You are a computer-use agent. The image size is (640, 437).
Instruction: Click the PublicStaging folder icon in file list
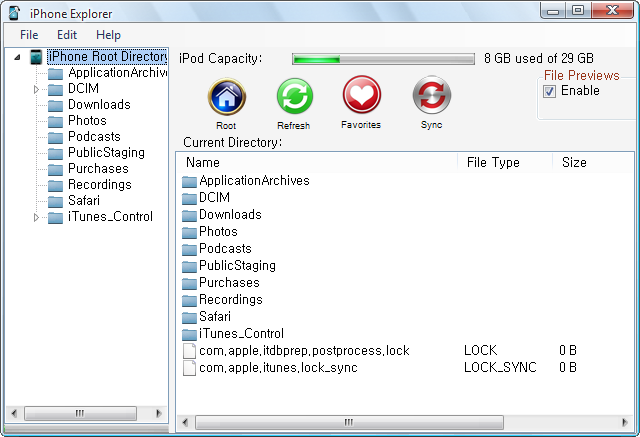pos(189,266)
